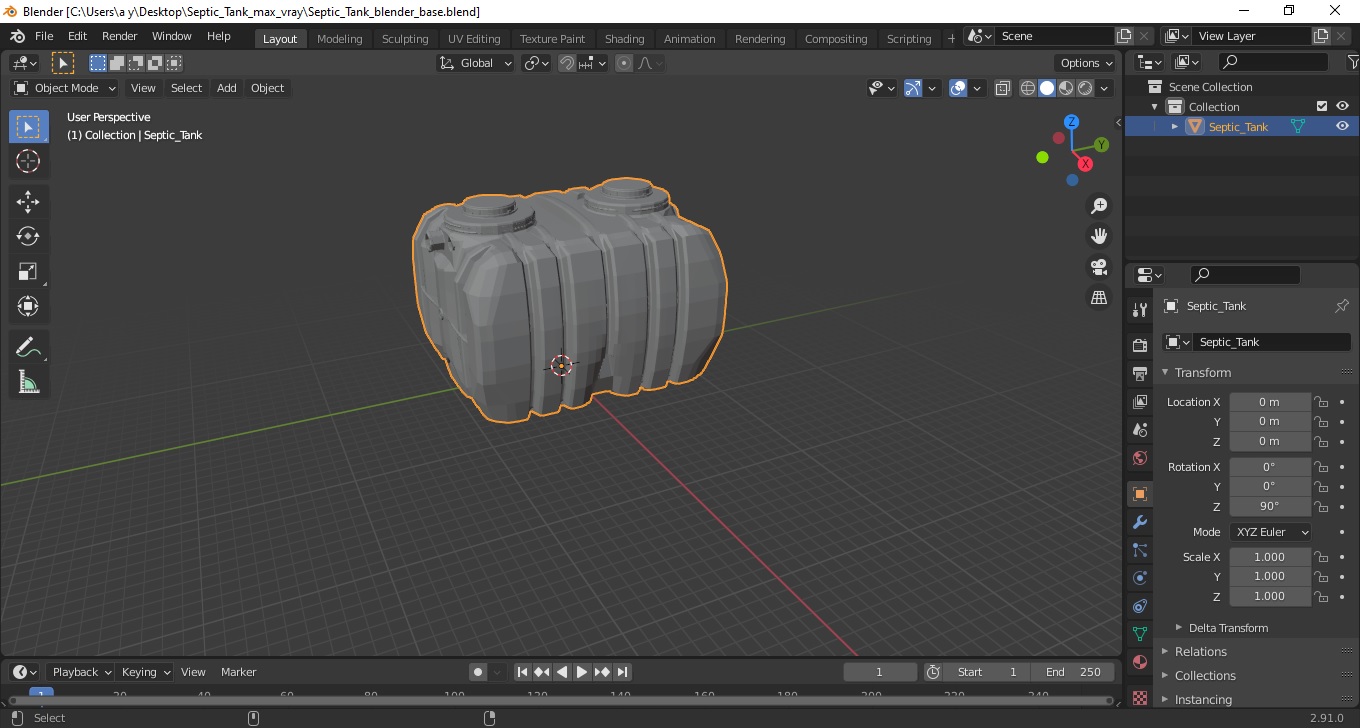Open the Material properties tab
Viewport: 1360px width, 728px height.
pyautogui.click(x=1139, y=662)
